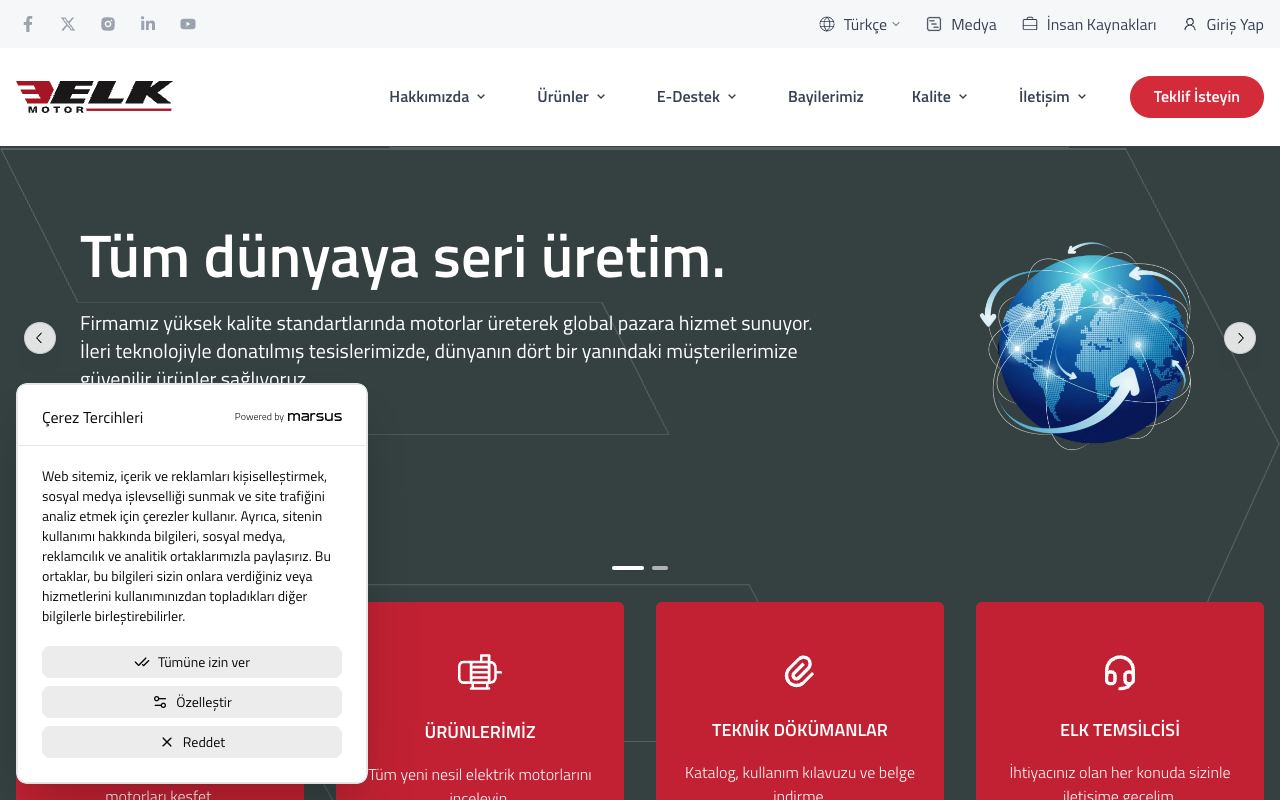This screenshot has width=1280, height=800.
Task: Click the user icon by Giriş Yap
Action: coord(1190,24)
